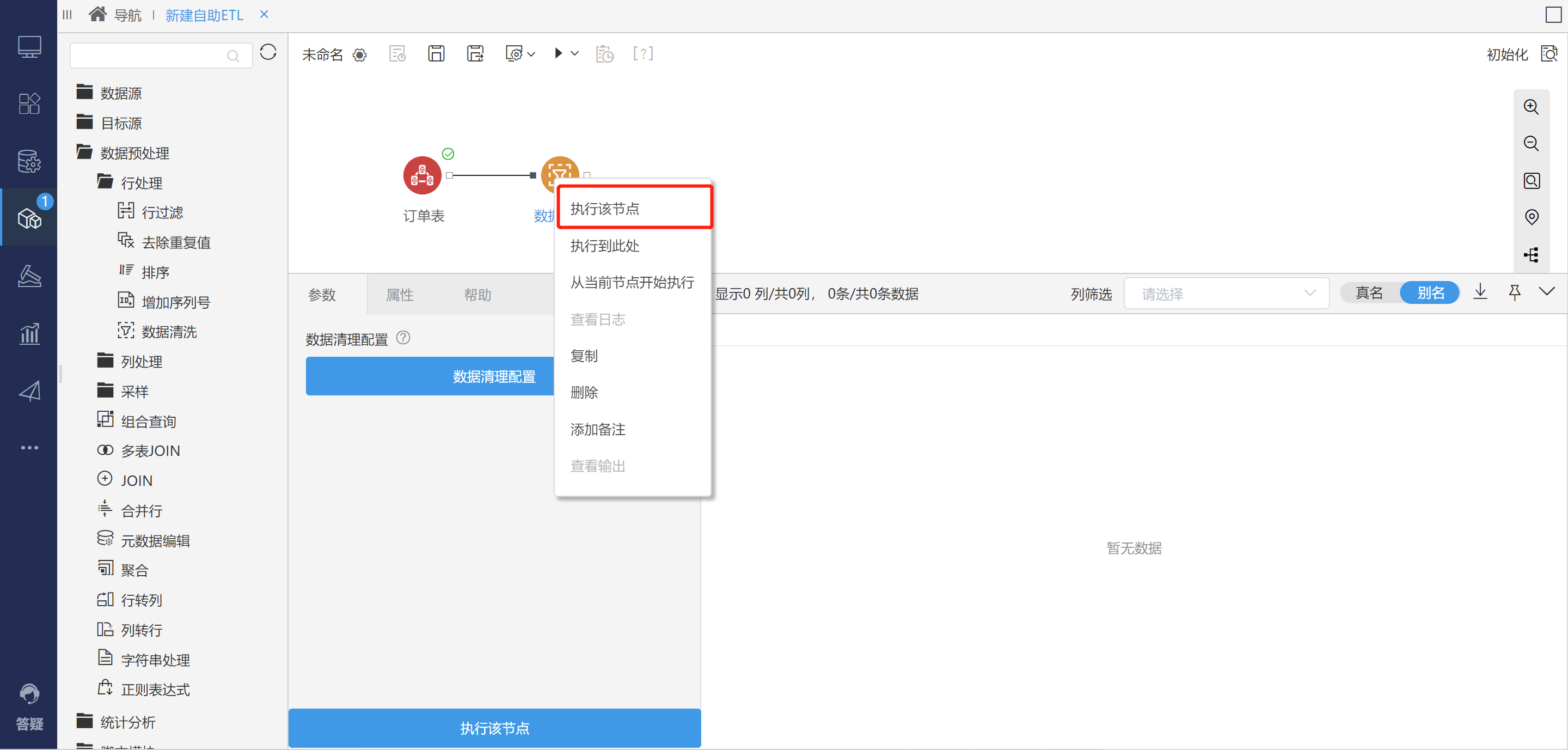Click the pin icon in data panel
The image size is (1568, 750).
(1515, 292)
